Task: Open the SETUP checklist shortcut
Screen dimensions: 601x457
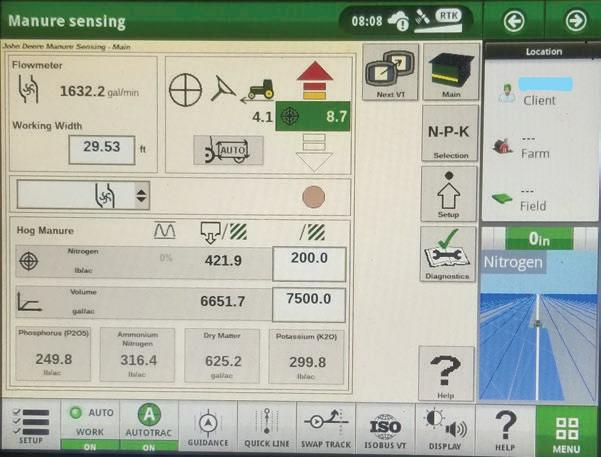Action: pyautogui.click(x=31, y=427)
